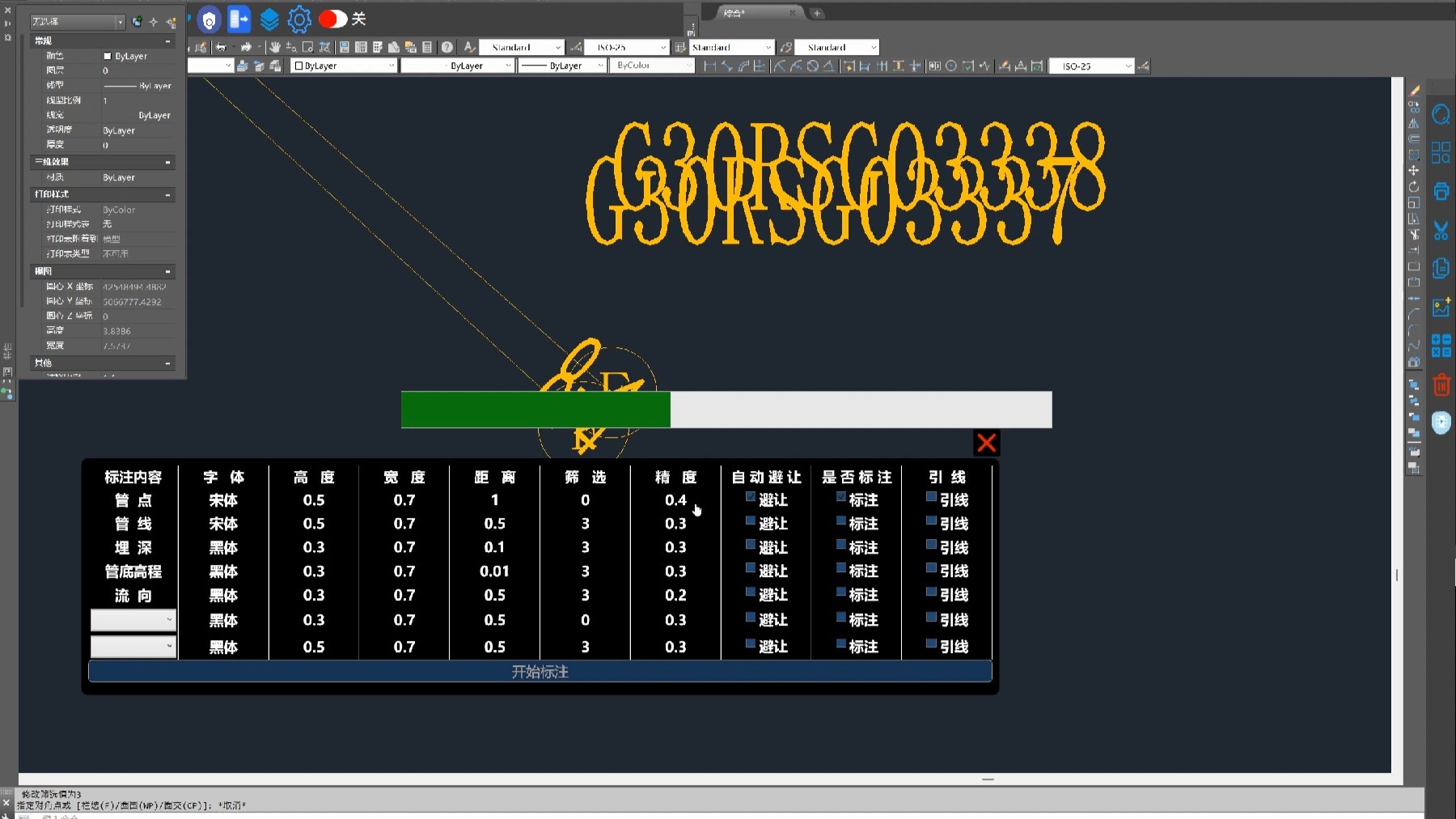Click the help question mark icon
Viewport: 1456px width, 819px height.
(447, 47)
